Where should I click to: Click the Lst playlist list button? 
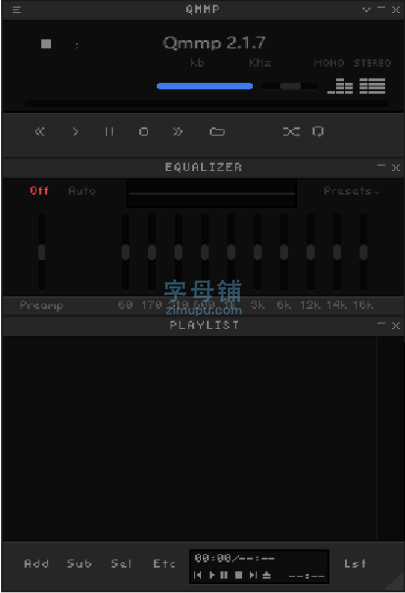coord(355,564)
